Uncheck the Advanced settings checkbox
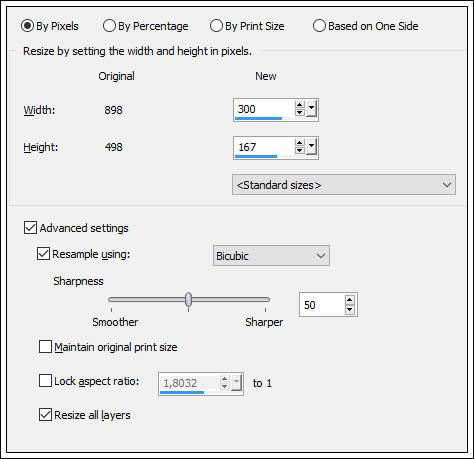This screenshot has width=474, height=459. pos(30,228)
